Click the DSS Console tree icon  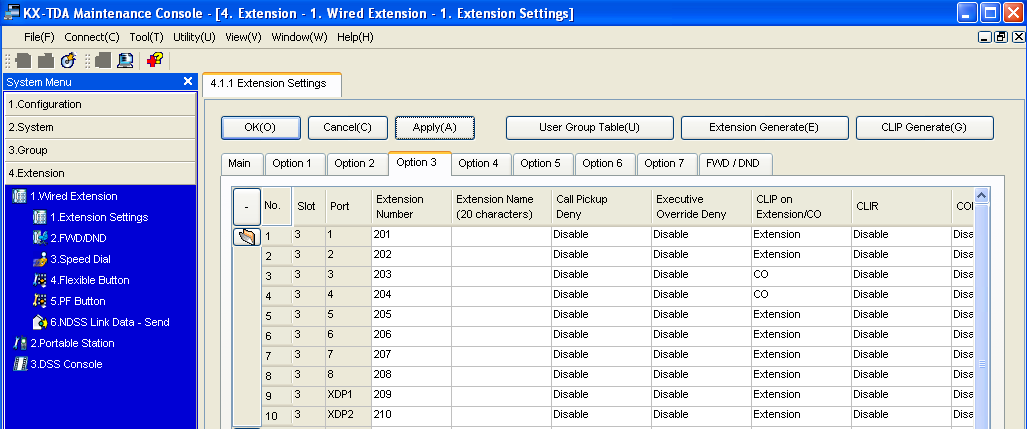pyautogui.click(x=20, y=364)
